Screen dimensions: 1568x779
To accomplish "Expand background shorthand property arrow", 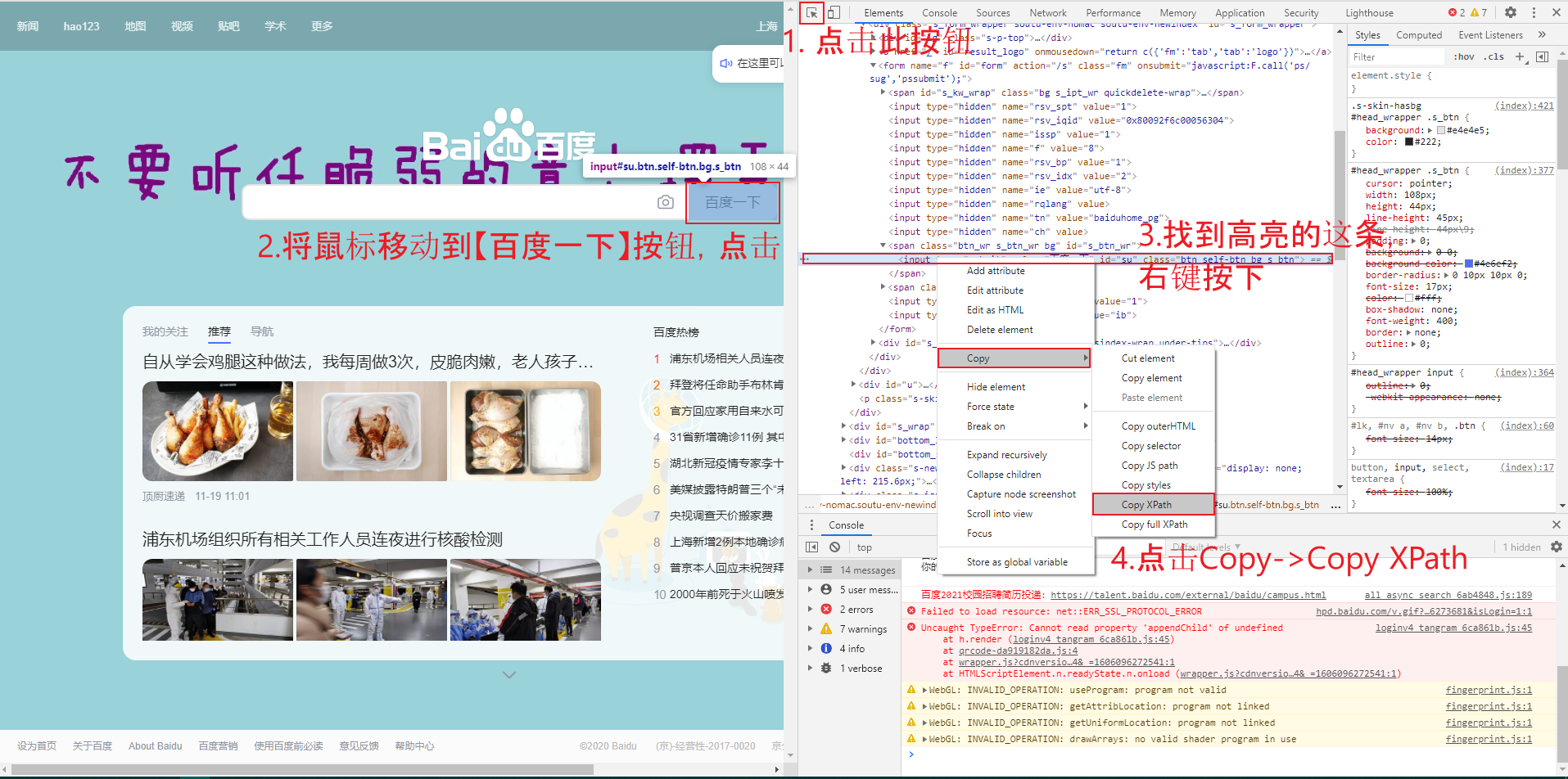I will click(1430, 130).
